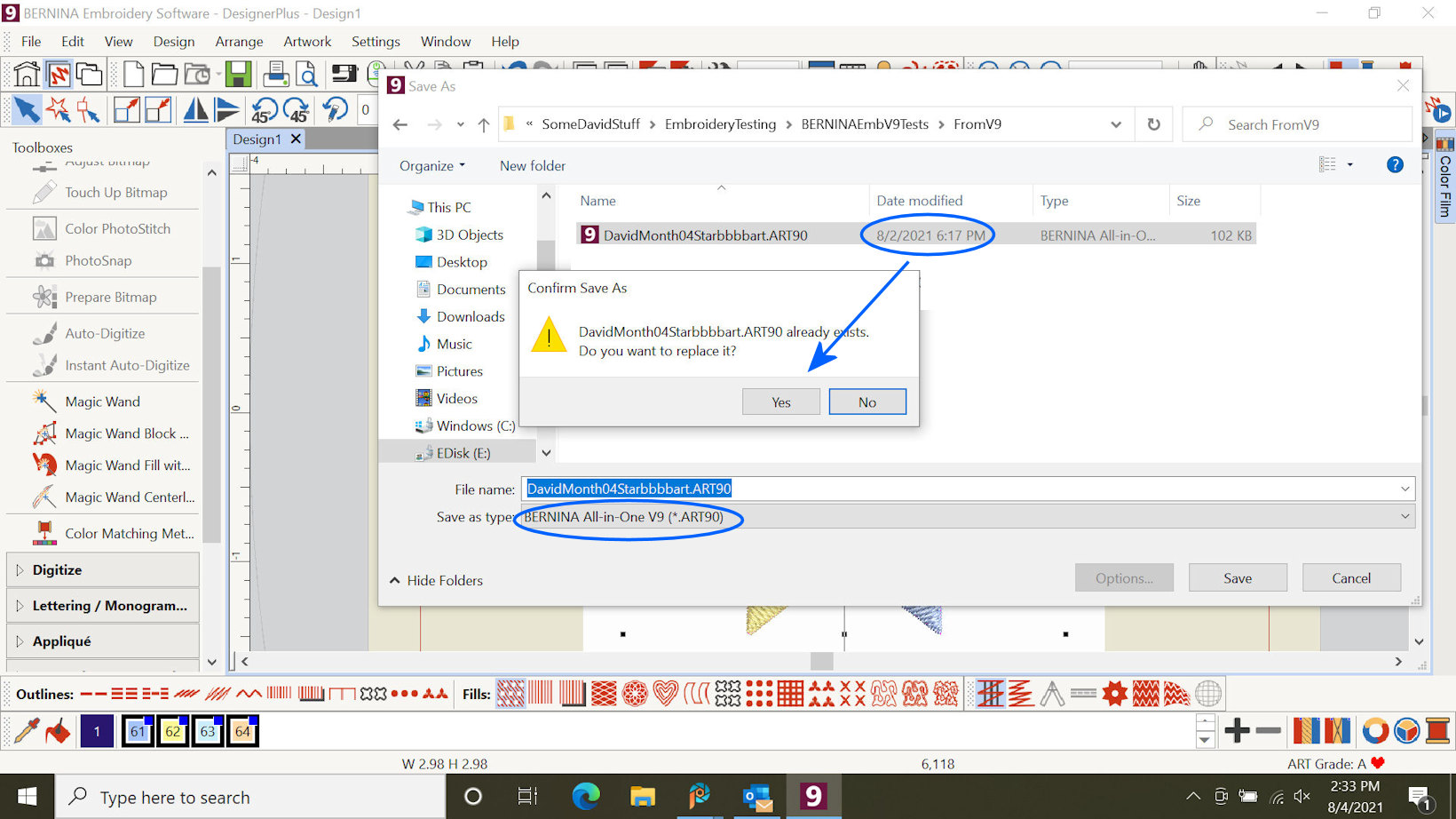Viewport: 1456px width, 819px height.
Task: Open the change view options dropdown
Action: [1350, 164]
